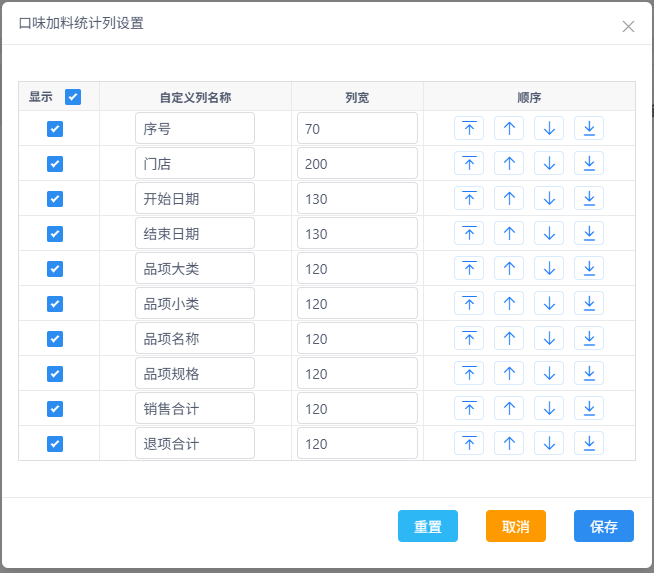Screen dimensions: 654x573
Task: Click the 顺序 column header
Action: (529, 98)
